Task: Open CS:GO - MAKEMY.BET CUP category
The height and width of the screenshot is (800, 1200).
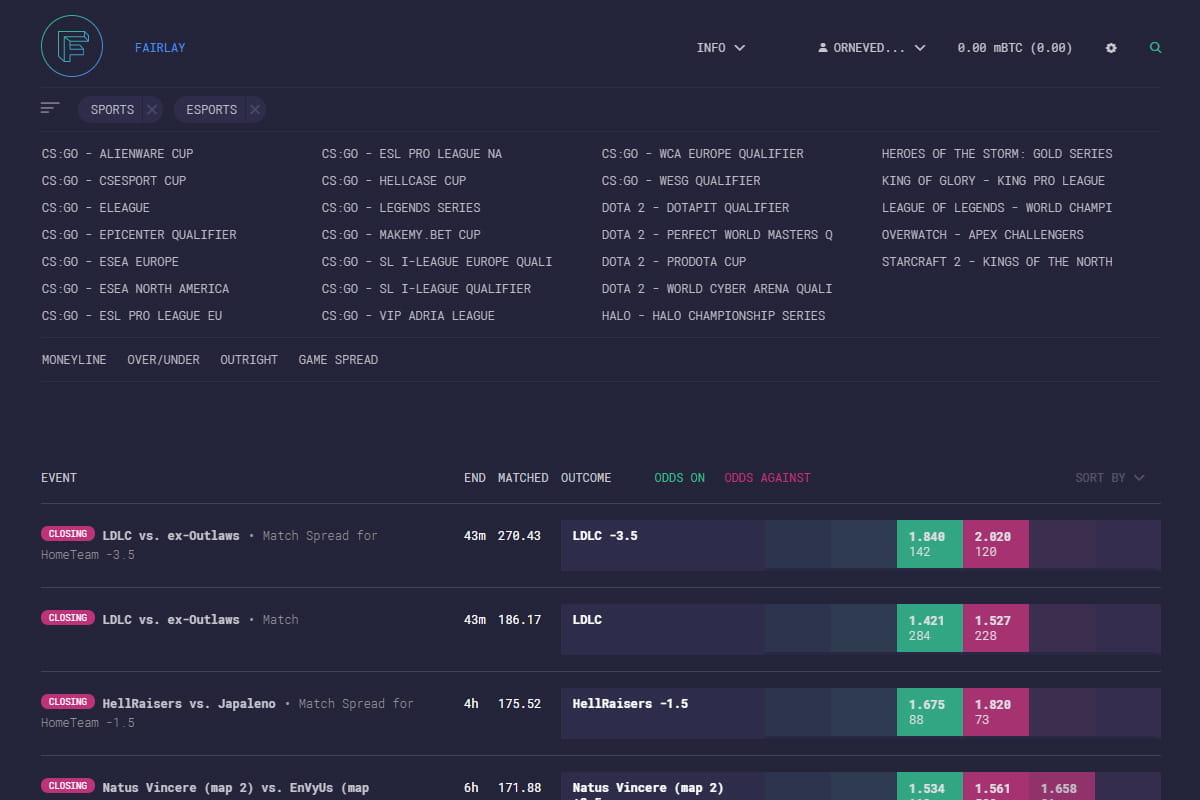Action: tap(401, 235)
